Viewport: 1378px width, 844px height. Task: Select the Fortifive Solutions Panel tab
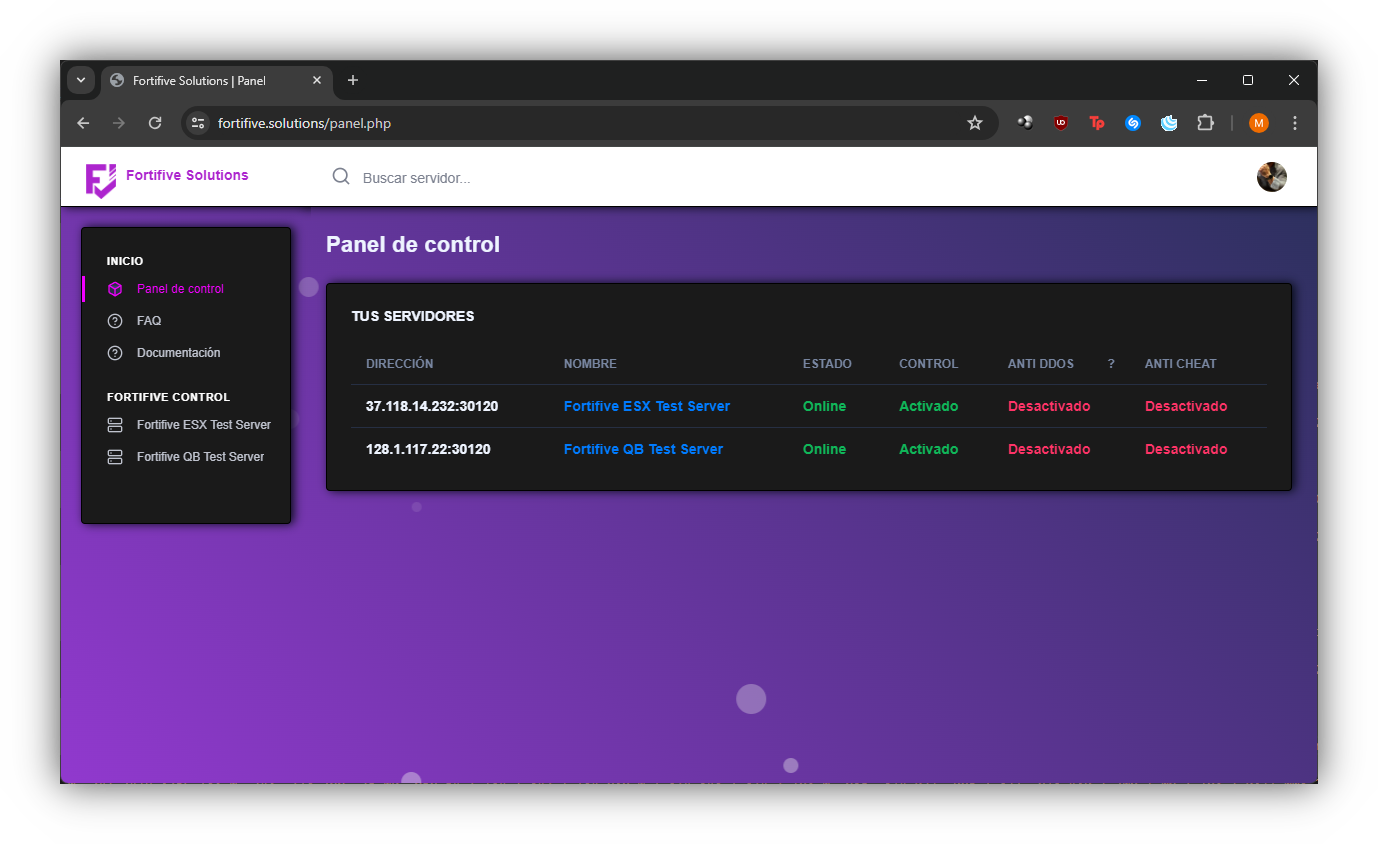[x=200, y=81]
